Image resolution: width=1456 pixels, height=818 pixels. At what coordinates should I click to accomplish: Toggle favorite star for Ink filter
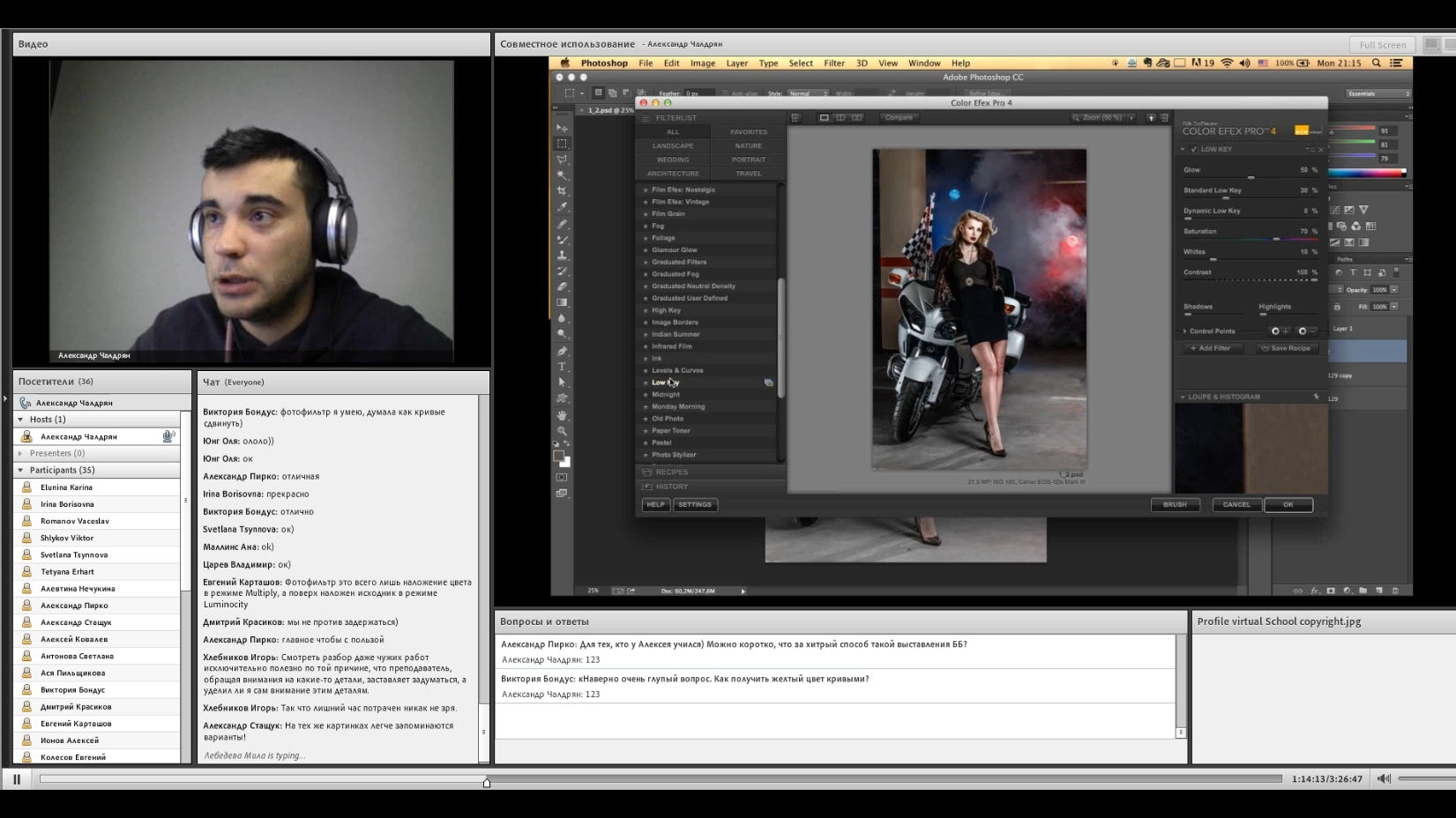click(646, 359)
